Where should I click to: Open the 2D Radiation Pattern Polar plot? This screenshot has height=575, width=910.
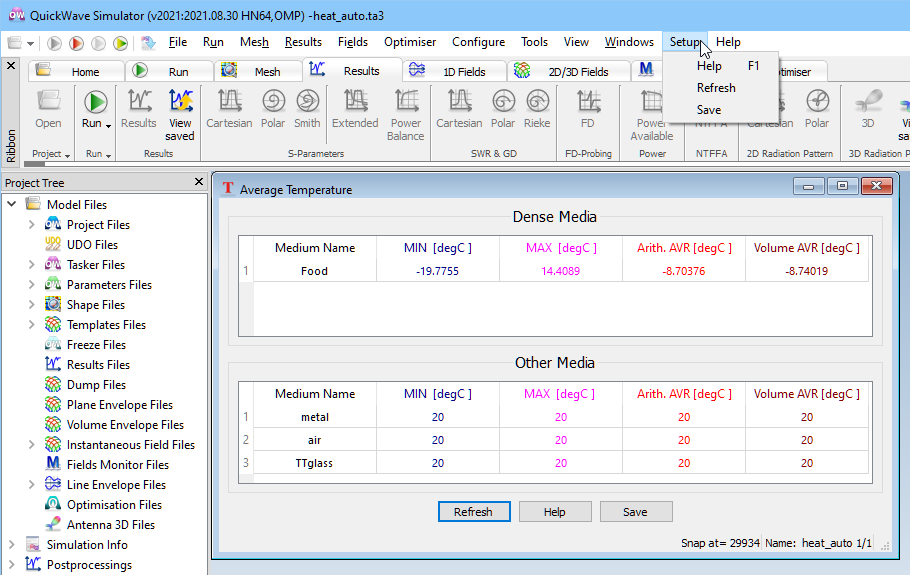tap(817, 109)
